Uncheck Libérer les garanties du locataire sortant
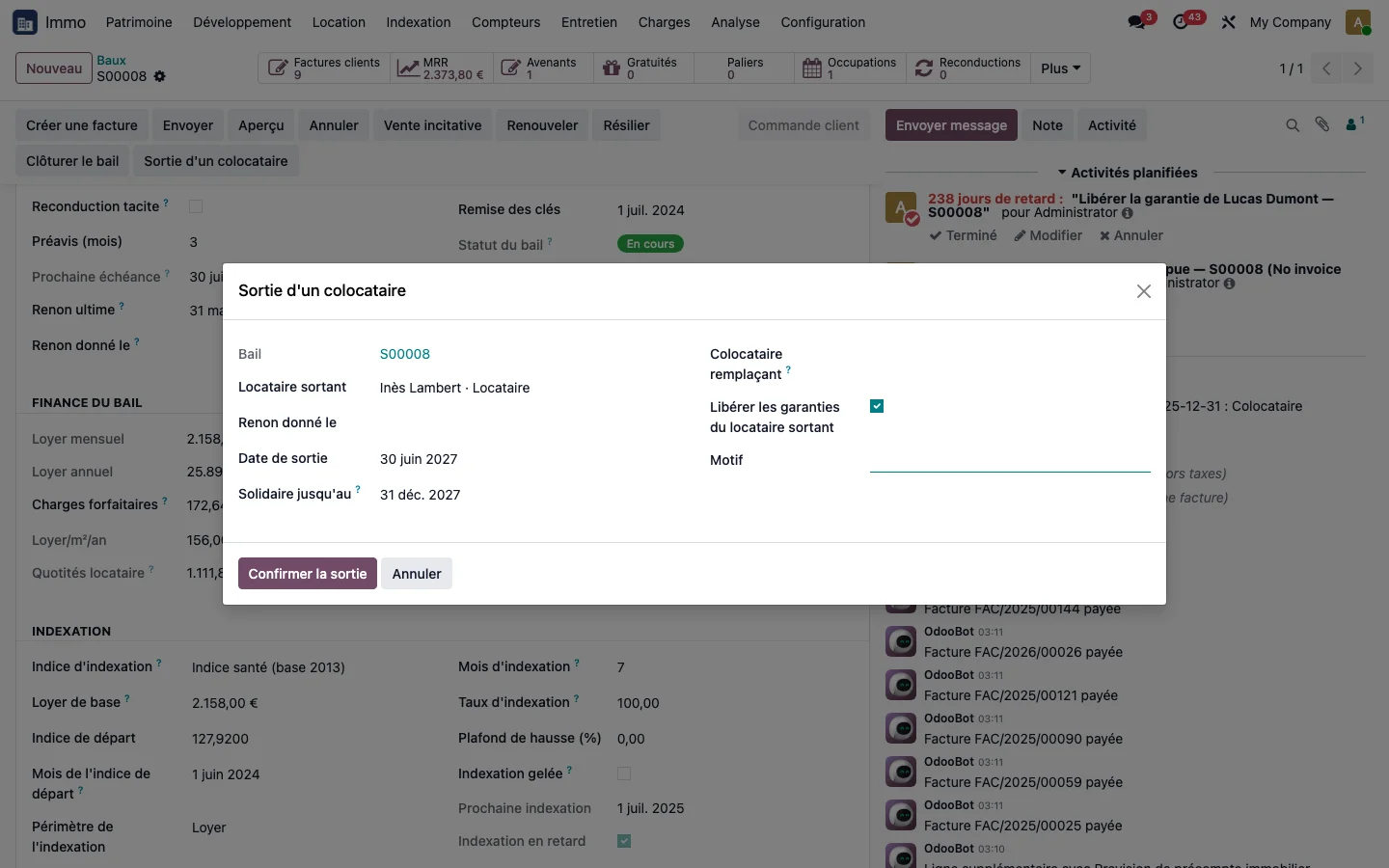The width and height of the screenshot is (1389, 868). click(877, 406)
